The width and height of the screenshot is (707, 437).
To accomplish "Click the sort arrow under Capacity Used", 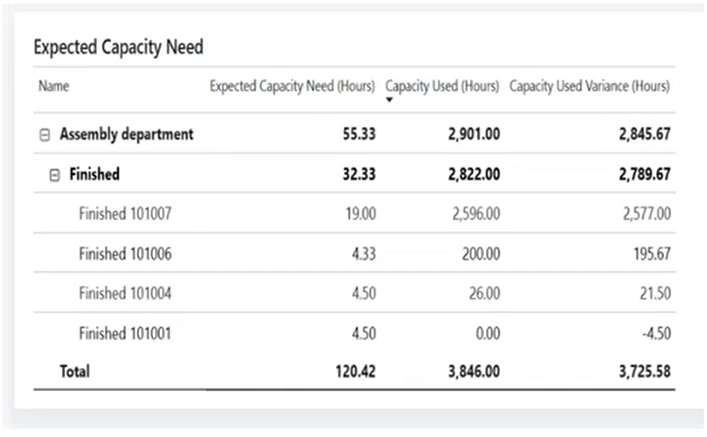I will click(391, 99).
